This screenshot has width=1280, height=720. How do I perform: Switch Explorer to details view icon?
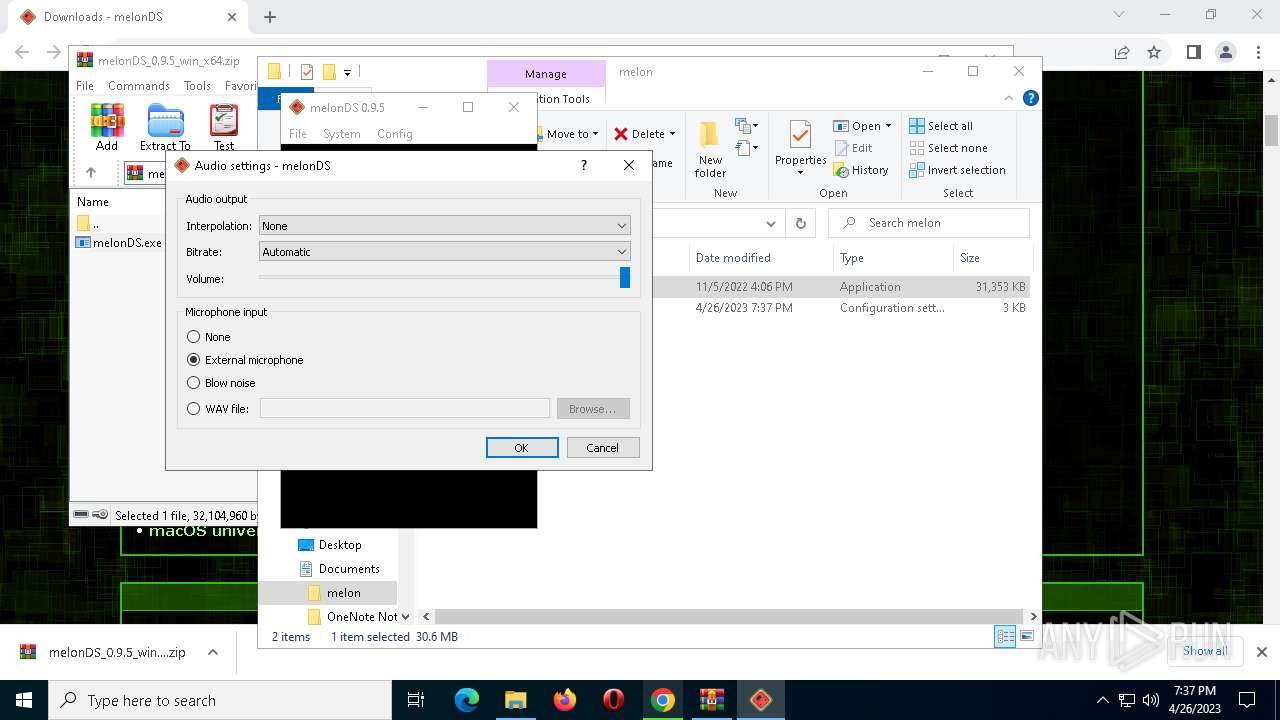1005,637
